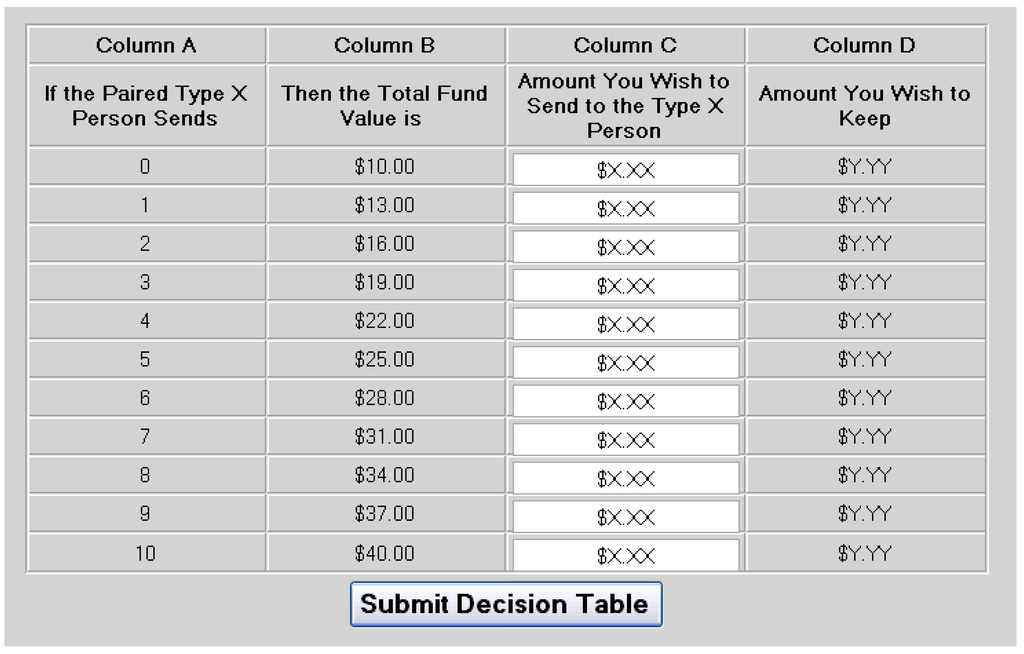The width and height of the screenshot is (1024, 654).
Task: Click the $Y.YY keep amount in row 10
Action: pyautogui.click(x=865, y=553)
